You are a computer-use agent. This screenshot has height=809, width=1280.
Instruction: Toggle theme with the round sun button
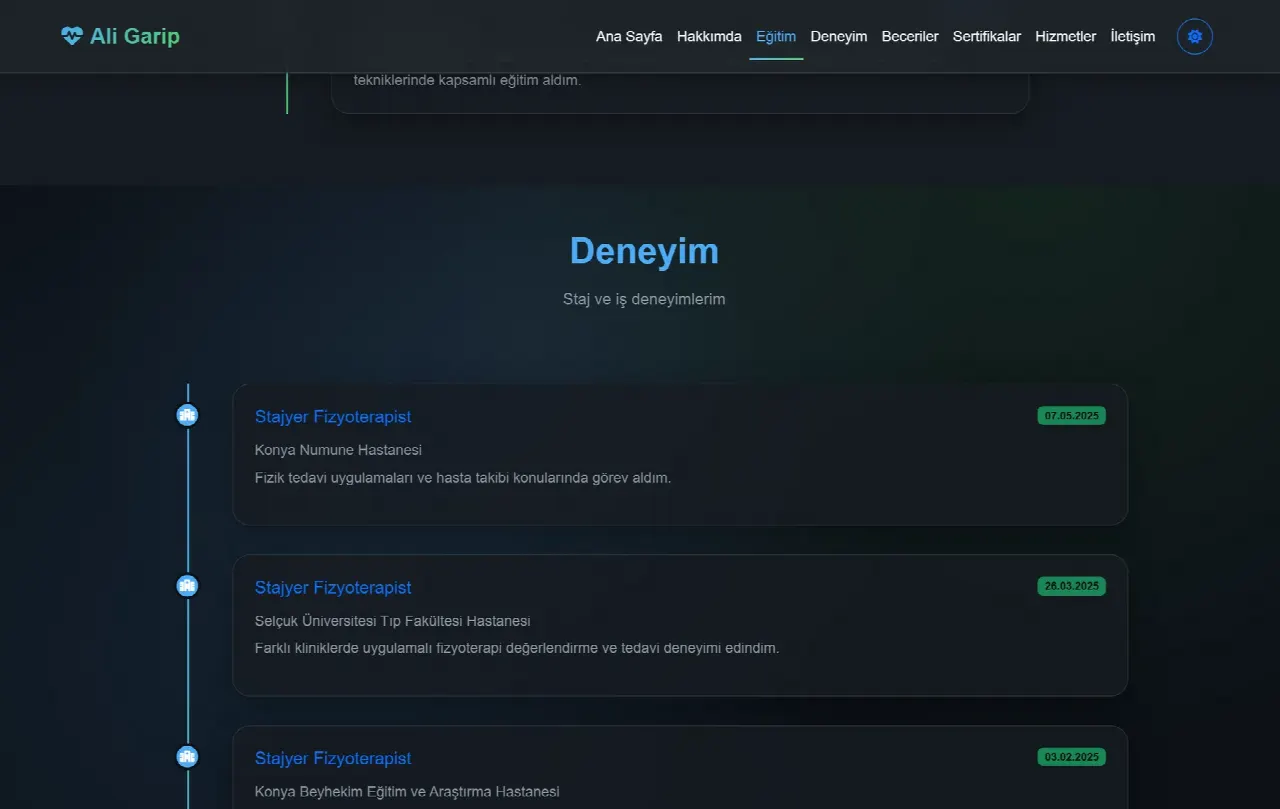(x=1195, y=37)
